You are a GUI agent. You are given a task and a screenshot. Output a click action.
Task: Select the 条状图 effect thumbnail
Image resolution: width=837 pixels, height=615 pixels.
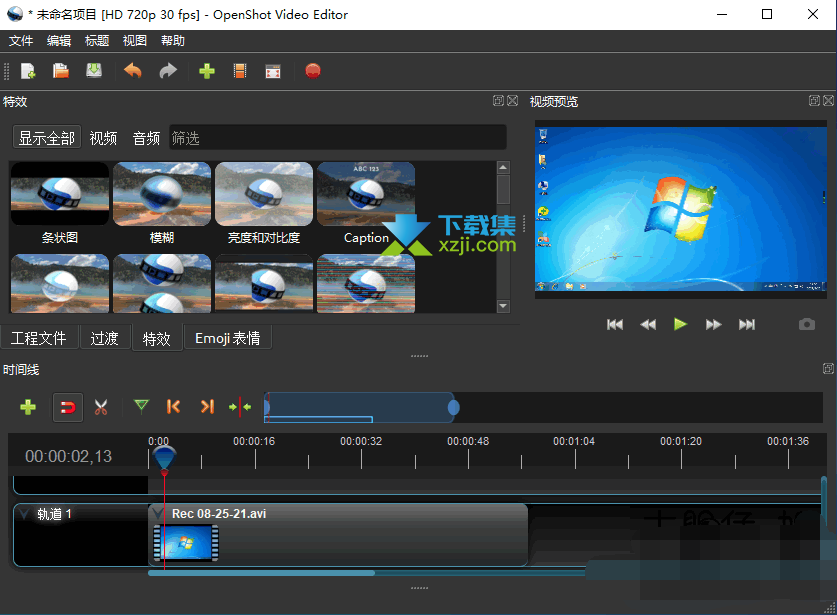[x=60, y=193]
